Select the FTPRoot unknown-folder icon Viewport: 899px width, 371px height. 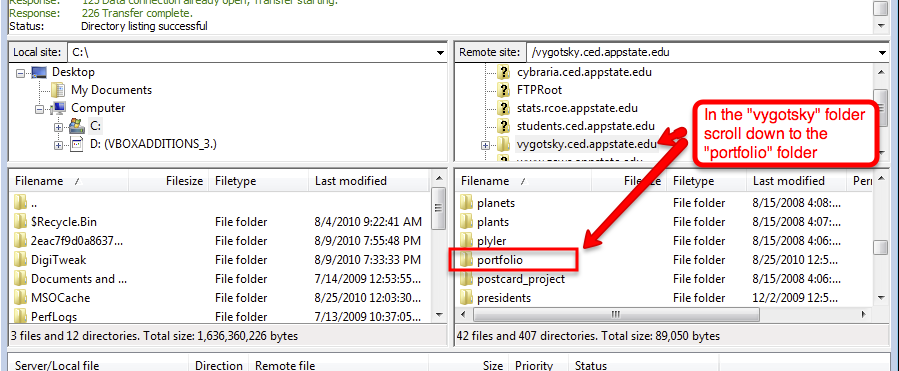[504, 90]
